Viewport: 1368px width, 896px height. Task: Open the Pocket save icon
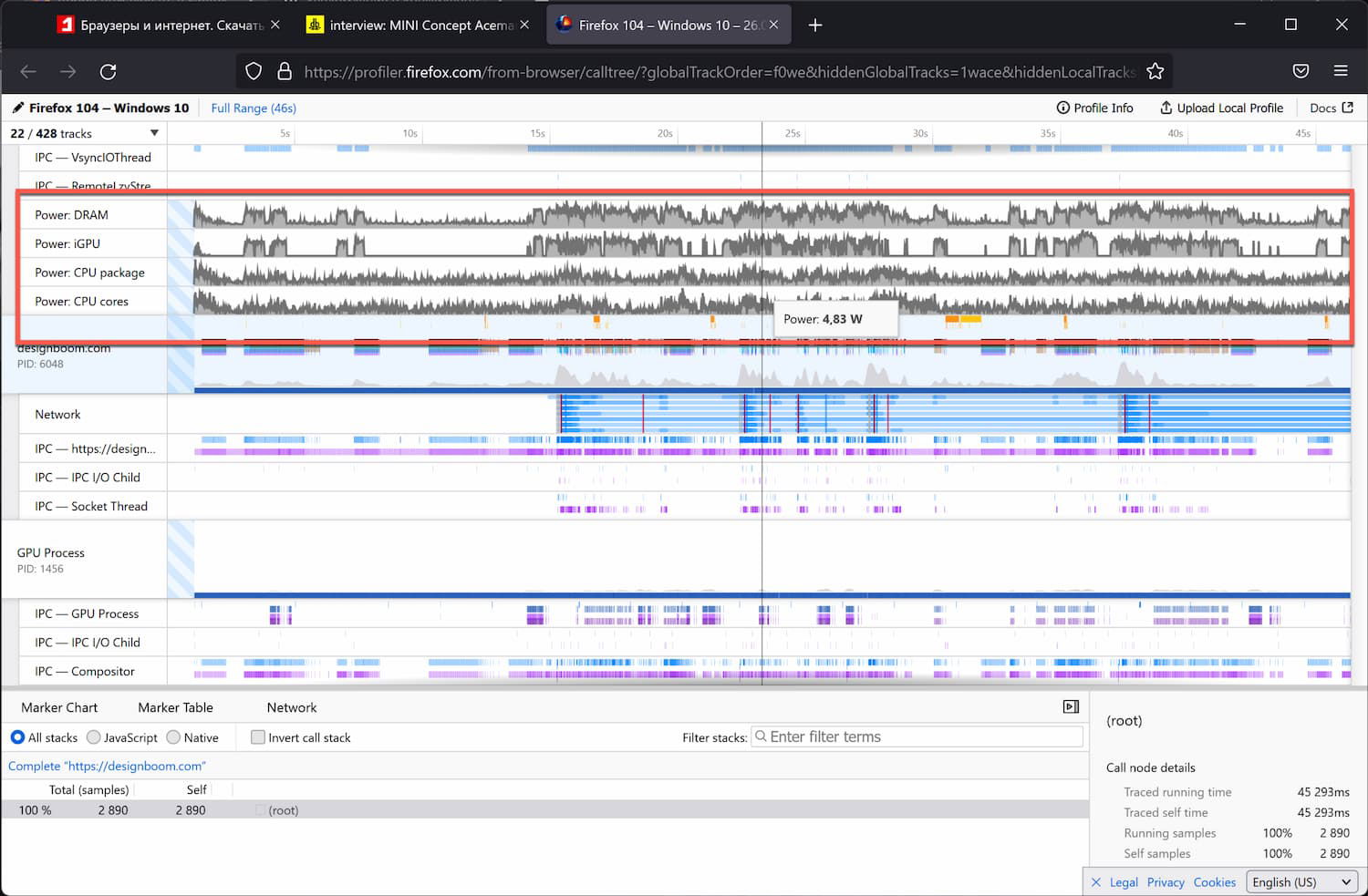1301,71
